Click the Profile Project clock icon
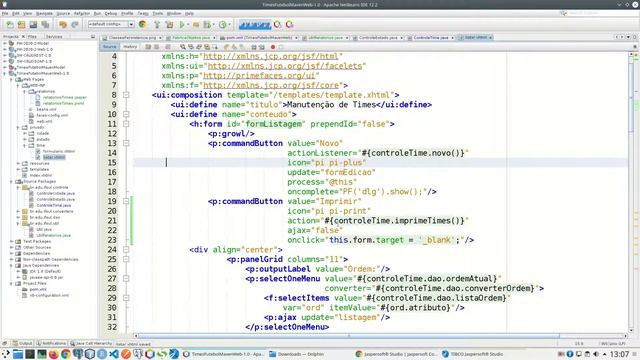This screenshot has width=640, height=360. coord(222,25)
